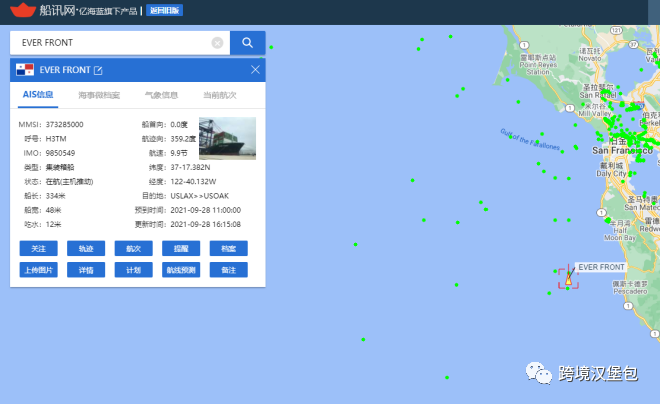Click the edit icon beside EVER FRONT title
This screenshot has height=404, width=660.
click(x=98, y=70)
